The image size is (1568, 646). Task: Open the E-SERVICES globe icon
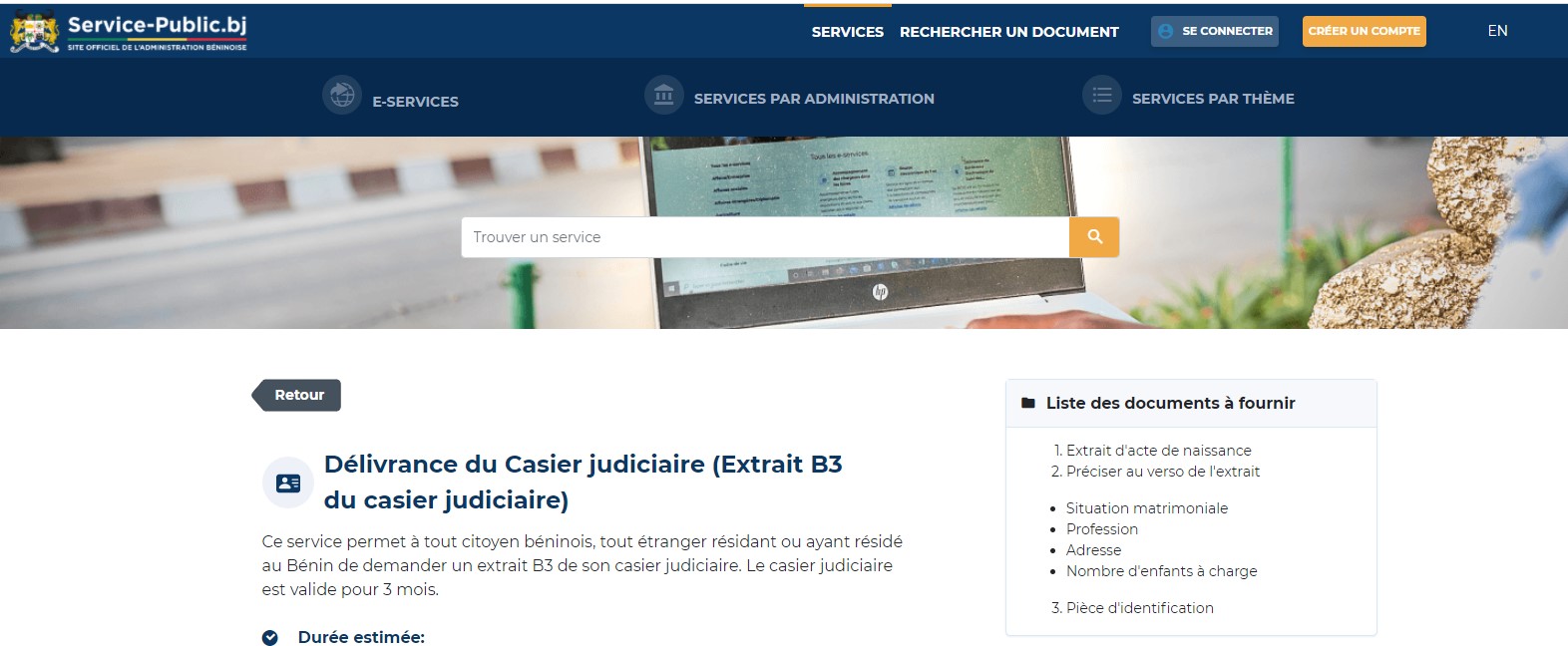(x=342, y=96)
